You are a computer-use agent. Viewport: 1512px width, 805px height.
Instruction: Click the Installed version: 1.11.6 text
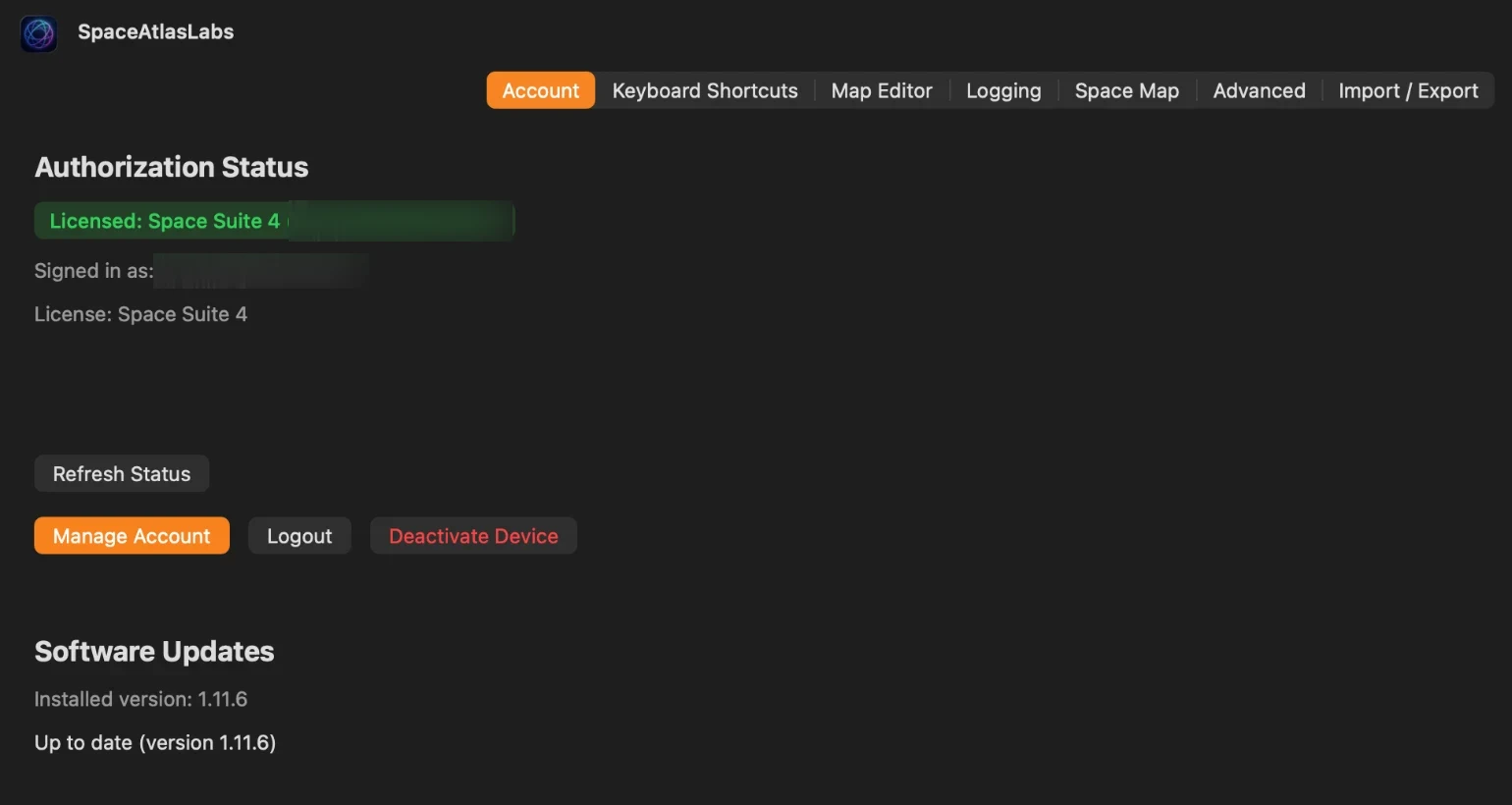coord(140,699)
